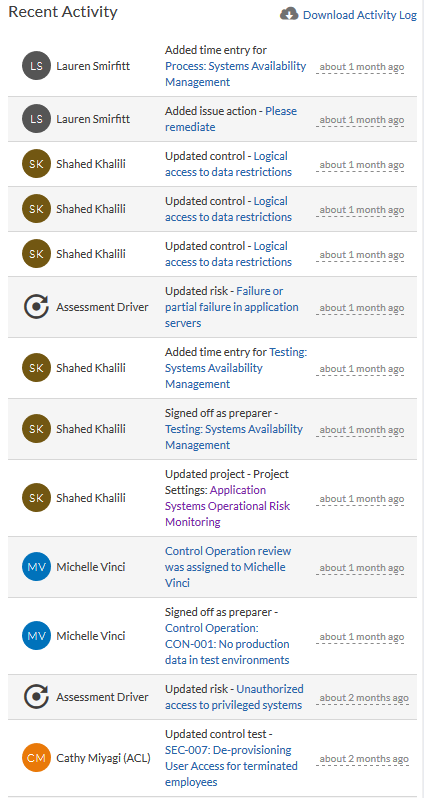Viewport: 424px width, 798px height.
Task: Open Testing: Systems Availability Management under Signed off as preparer
Action: tap(234, 437)
